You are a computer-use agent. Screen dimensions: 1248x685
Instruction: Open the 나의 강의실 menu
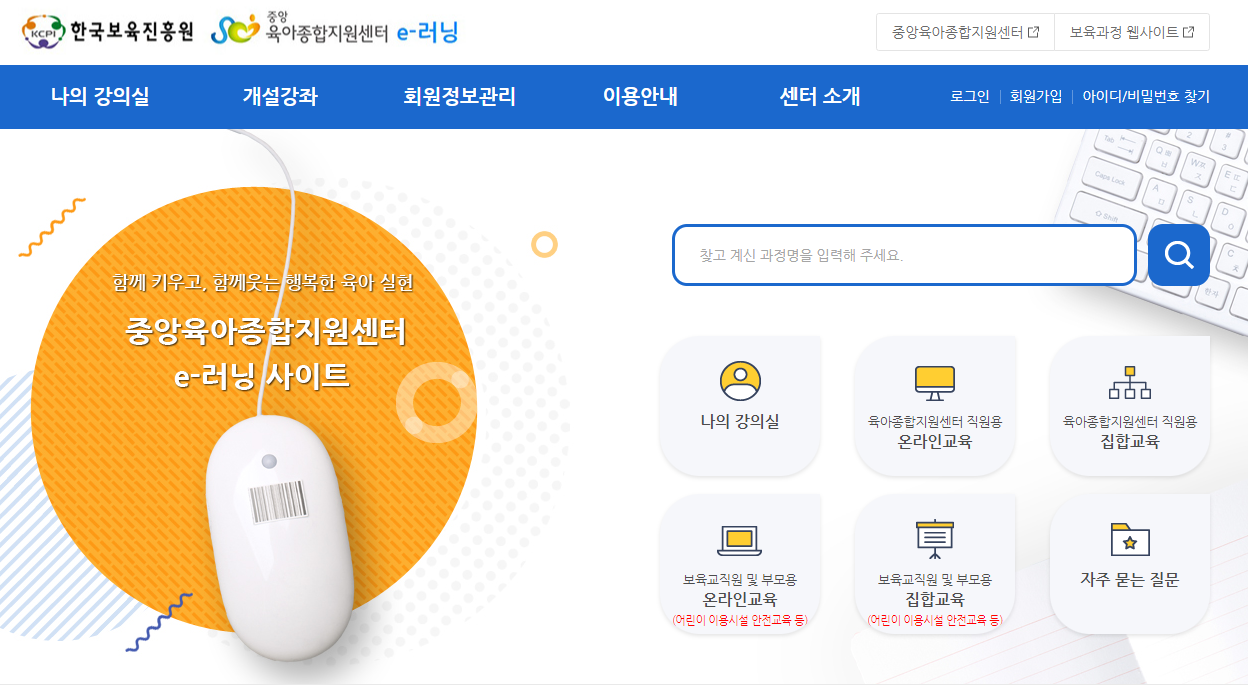[100, 97]
